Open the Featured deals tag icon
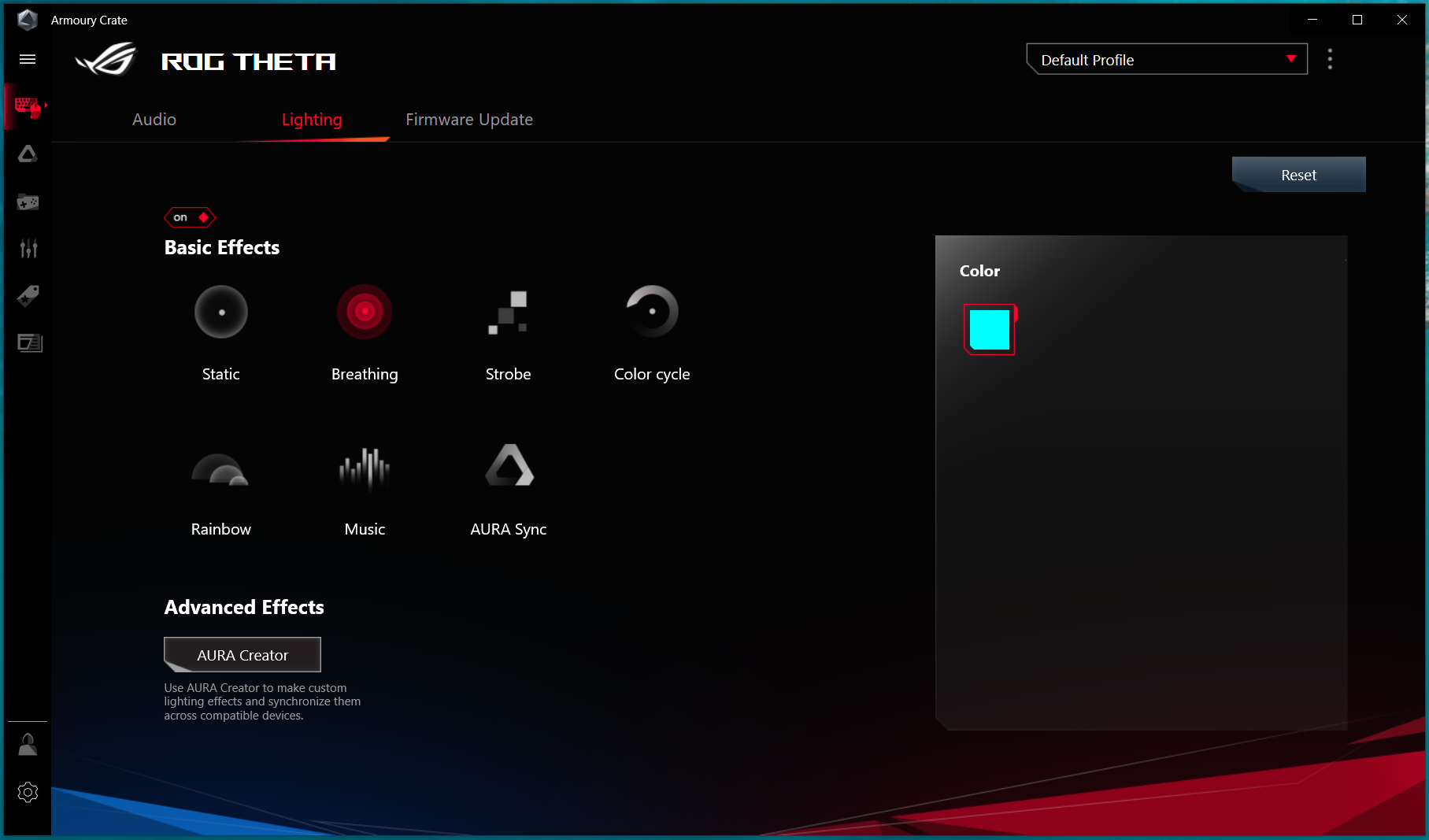 click(x=28, y=296)
